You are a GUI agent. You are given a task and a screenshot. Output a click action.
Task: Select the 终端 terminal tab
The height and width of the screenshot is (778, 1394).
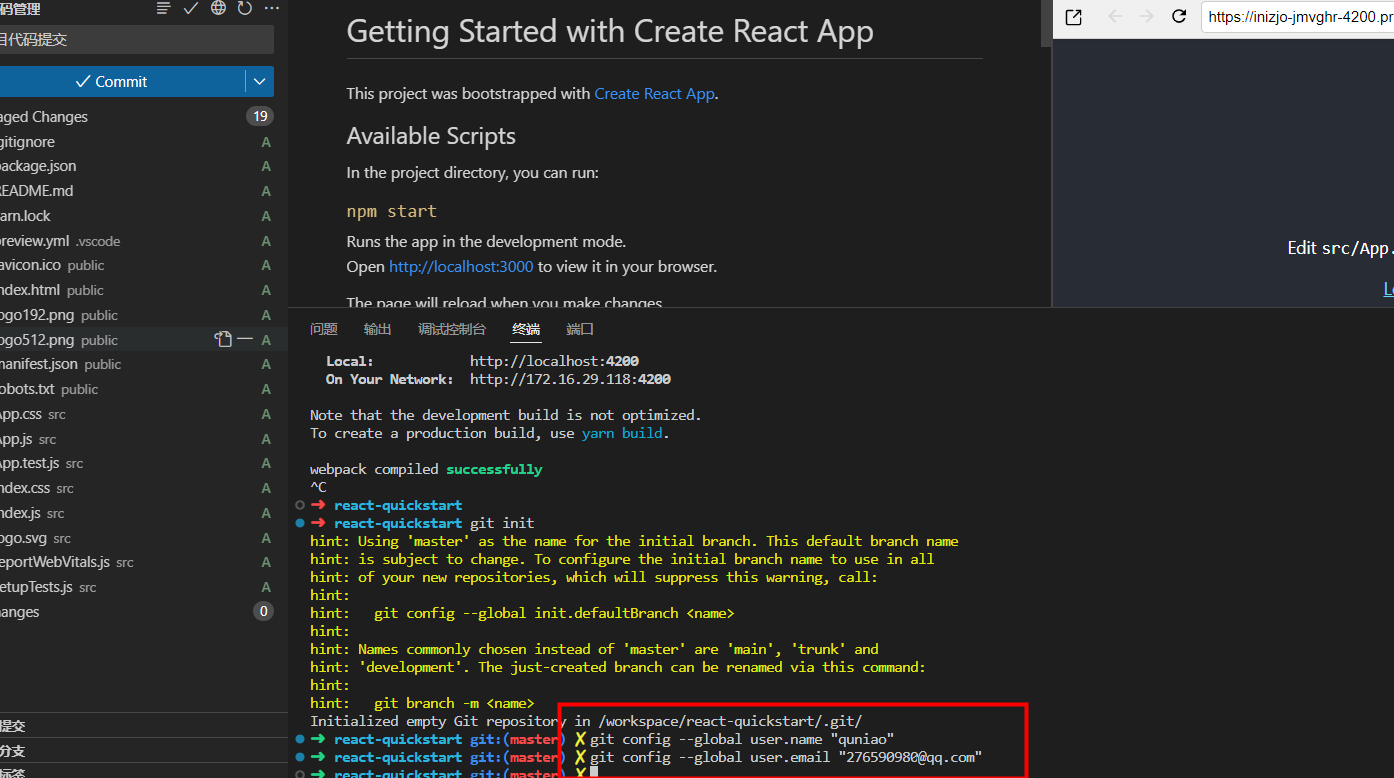526,329
